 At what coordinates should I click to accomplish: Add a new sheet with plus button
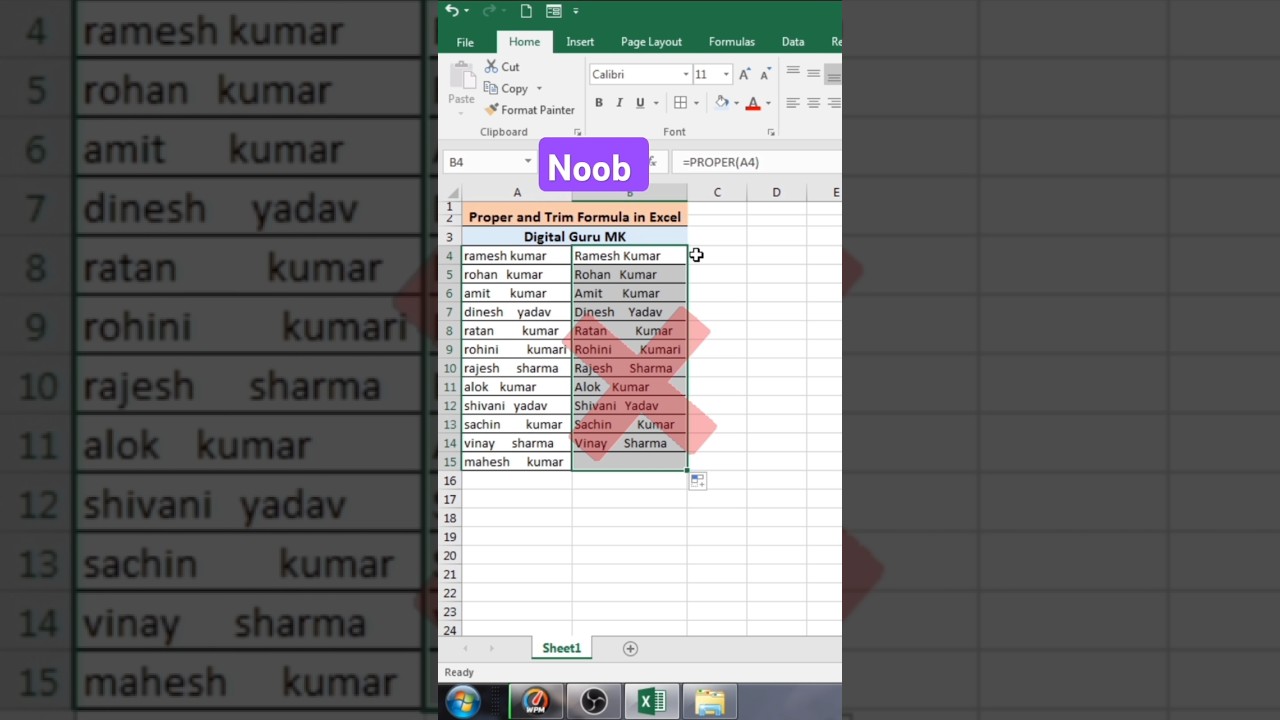[630, 649]
